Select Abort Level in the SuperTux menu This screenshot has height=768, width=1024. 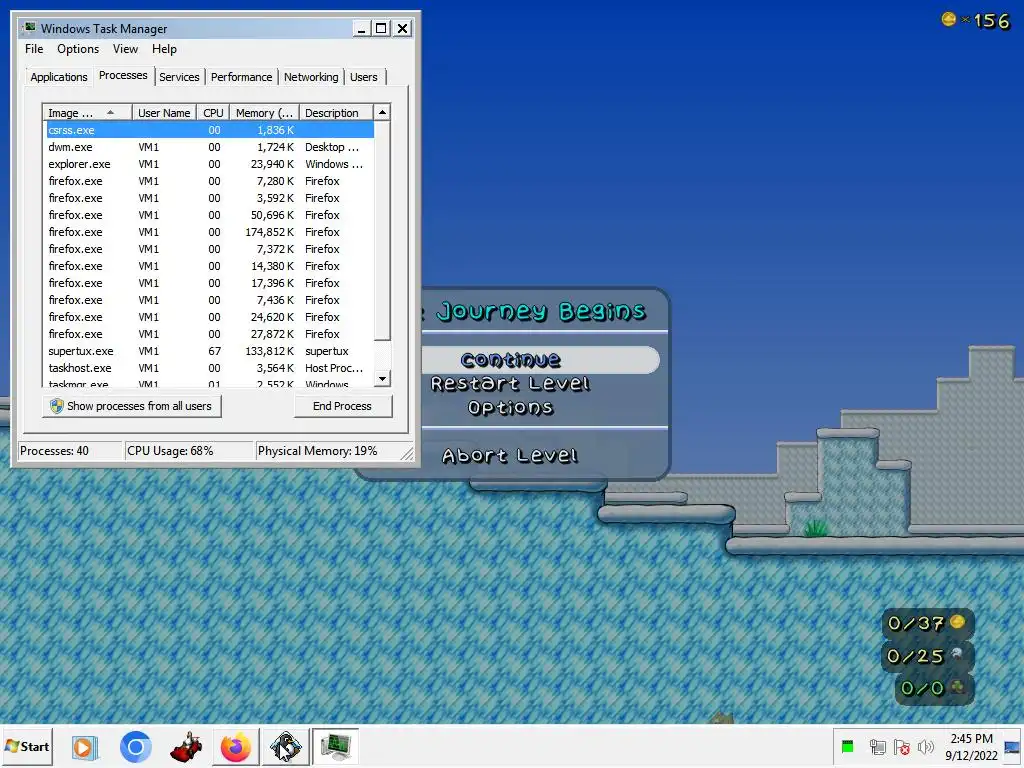point(511,456)
